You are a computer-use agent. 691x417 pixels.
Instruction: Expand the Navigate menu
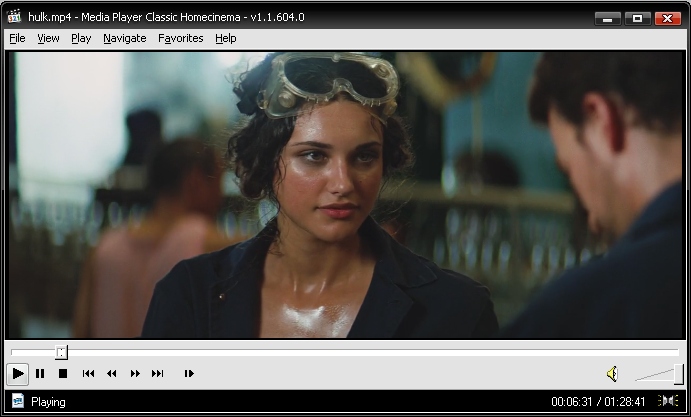[x=124, y=38]
